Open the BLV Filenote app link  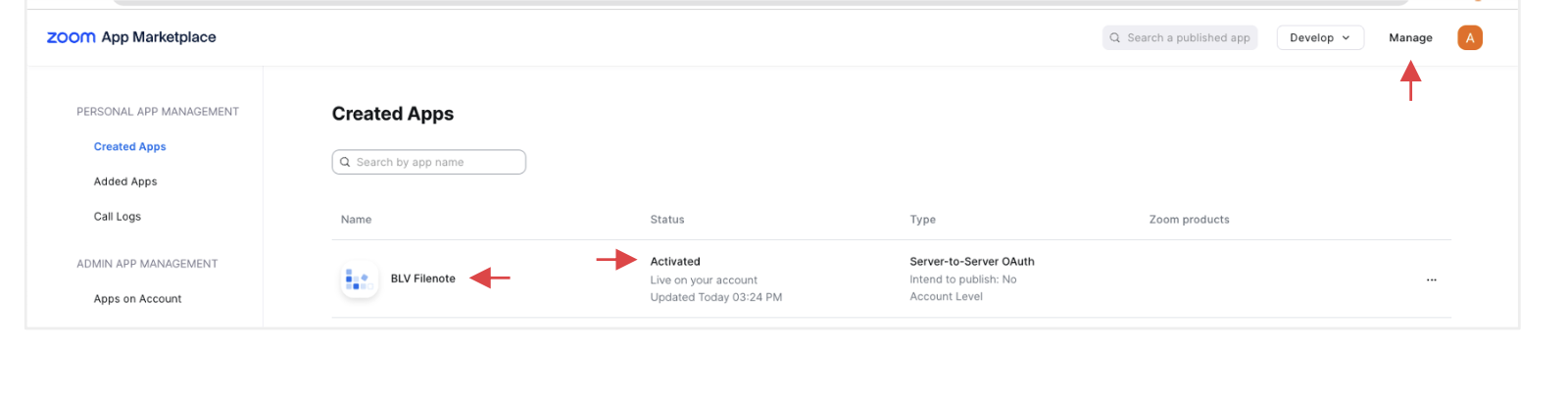point(422,279)
